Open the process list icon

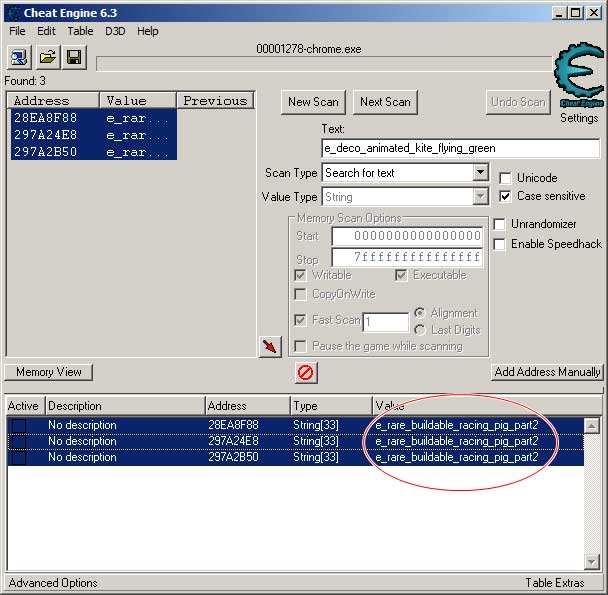pyautogui.click(x=19, y=57)
